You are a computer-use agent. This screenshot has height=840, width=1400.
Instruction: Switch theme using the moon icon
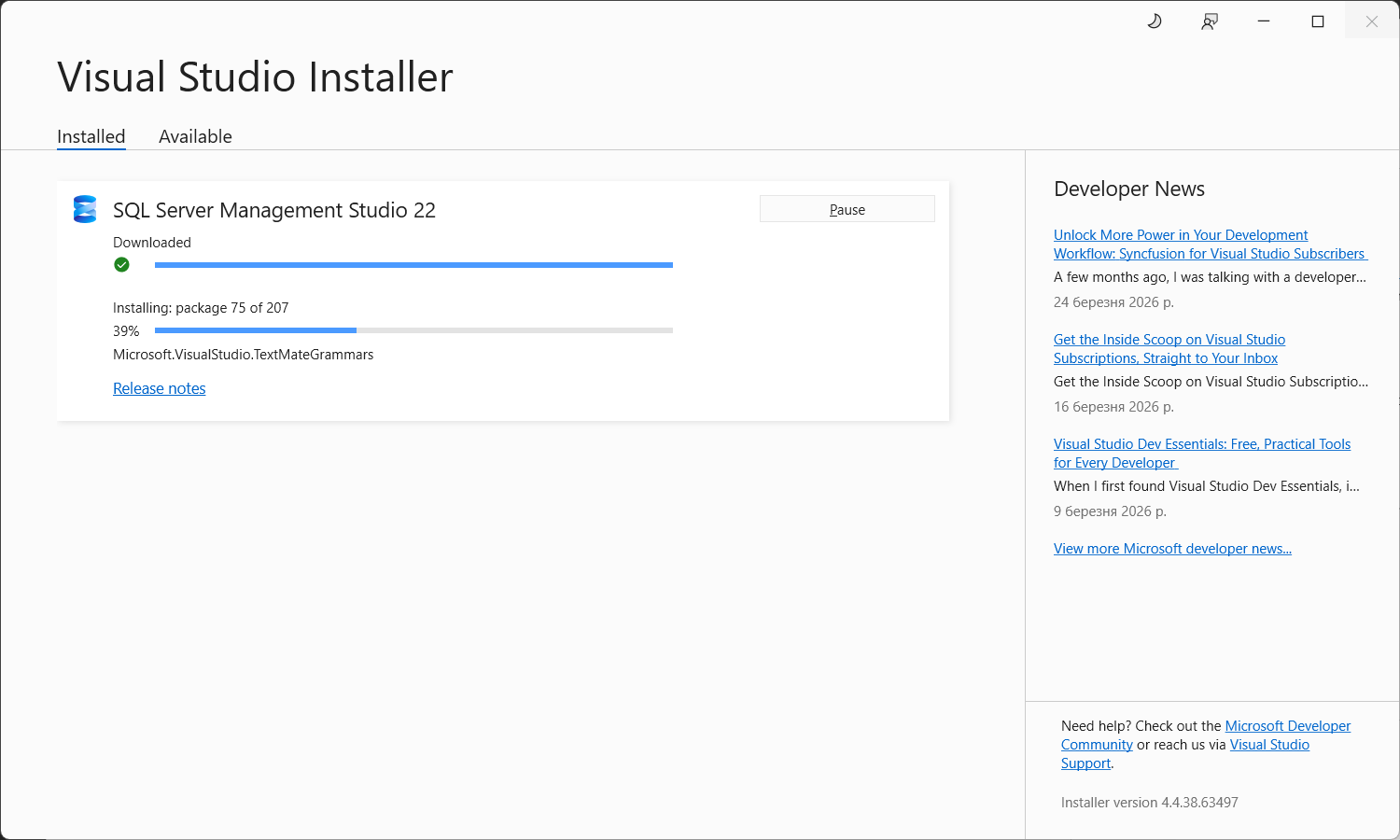[1155, 21]
